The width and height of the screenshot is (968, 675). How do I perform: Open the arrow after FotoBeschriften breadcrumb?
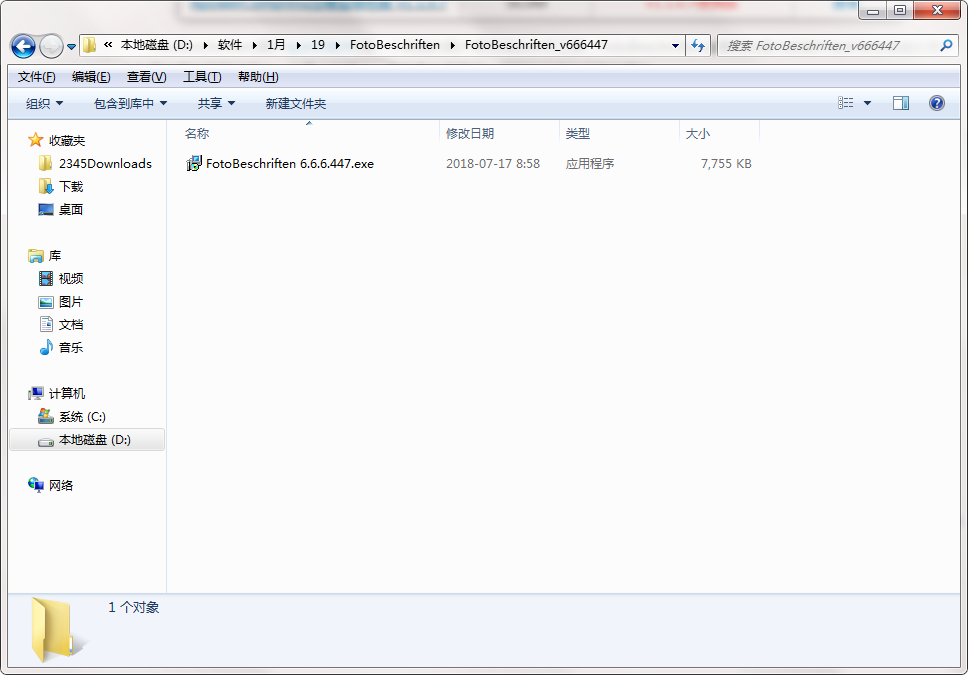tap(453, 45)
